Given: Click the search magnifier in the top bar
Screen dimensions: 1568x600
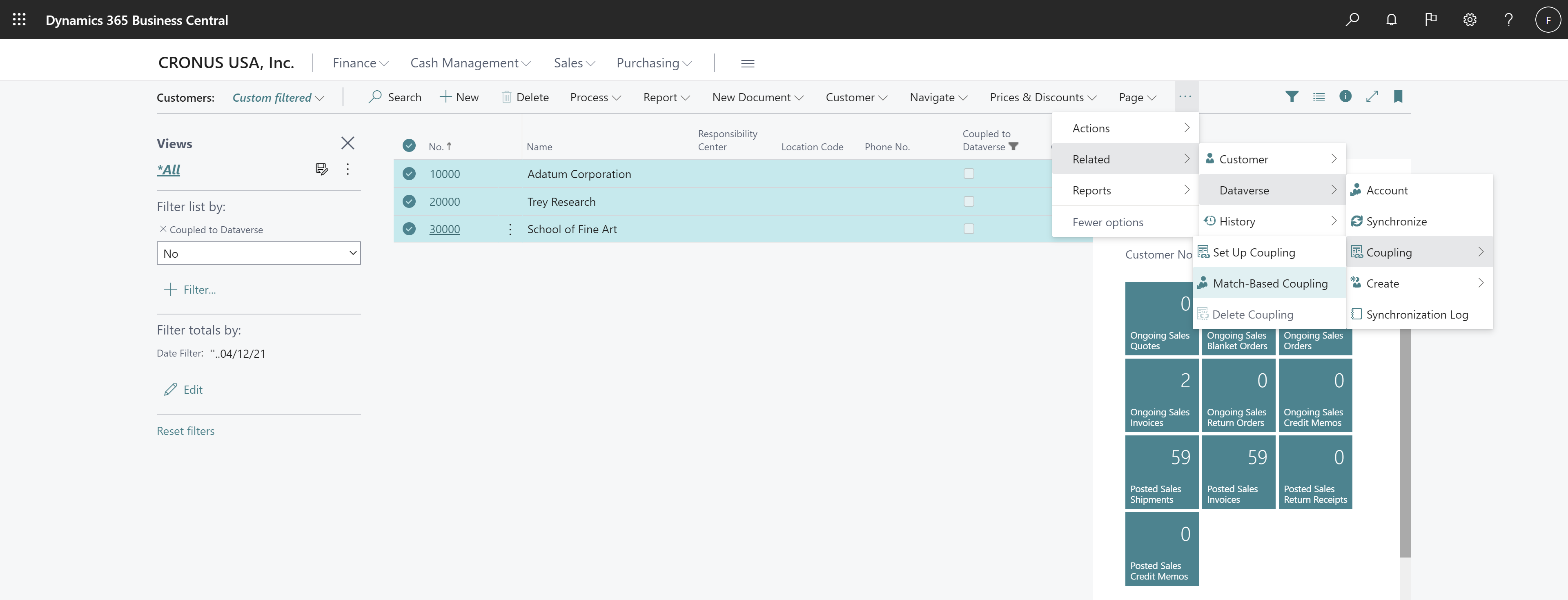Looking at the screenshot, I should click(1352, 19).
